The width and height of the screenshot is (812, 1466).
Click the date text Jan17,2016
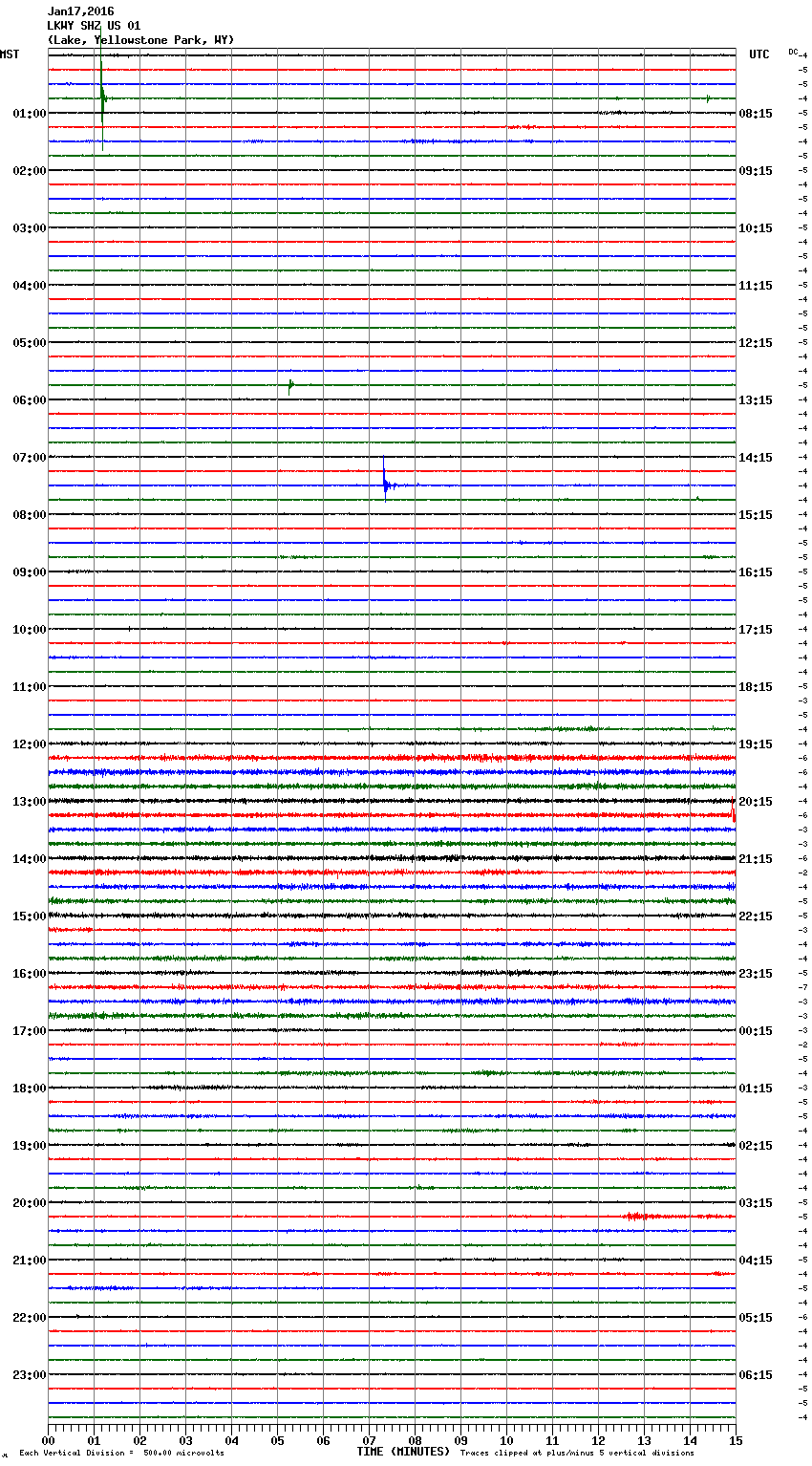point(80,11)
